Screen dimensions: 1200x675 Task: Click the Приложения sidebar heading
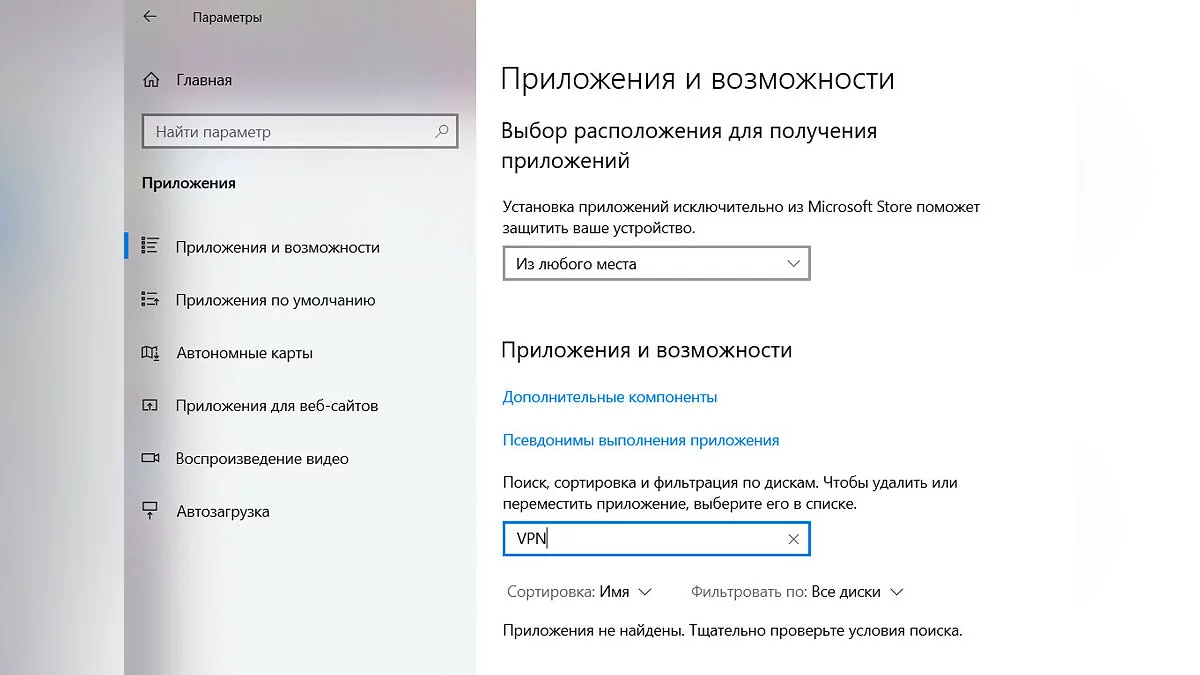click(189, 183)
